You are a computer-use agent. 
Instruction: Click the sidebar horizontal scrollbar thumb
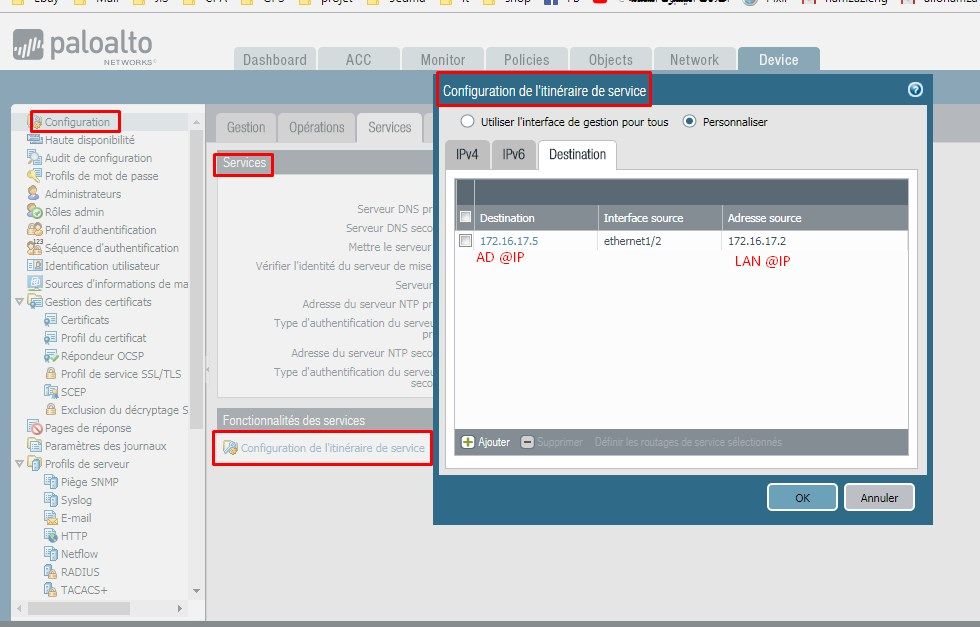(79, 608)
